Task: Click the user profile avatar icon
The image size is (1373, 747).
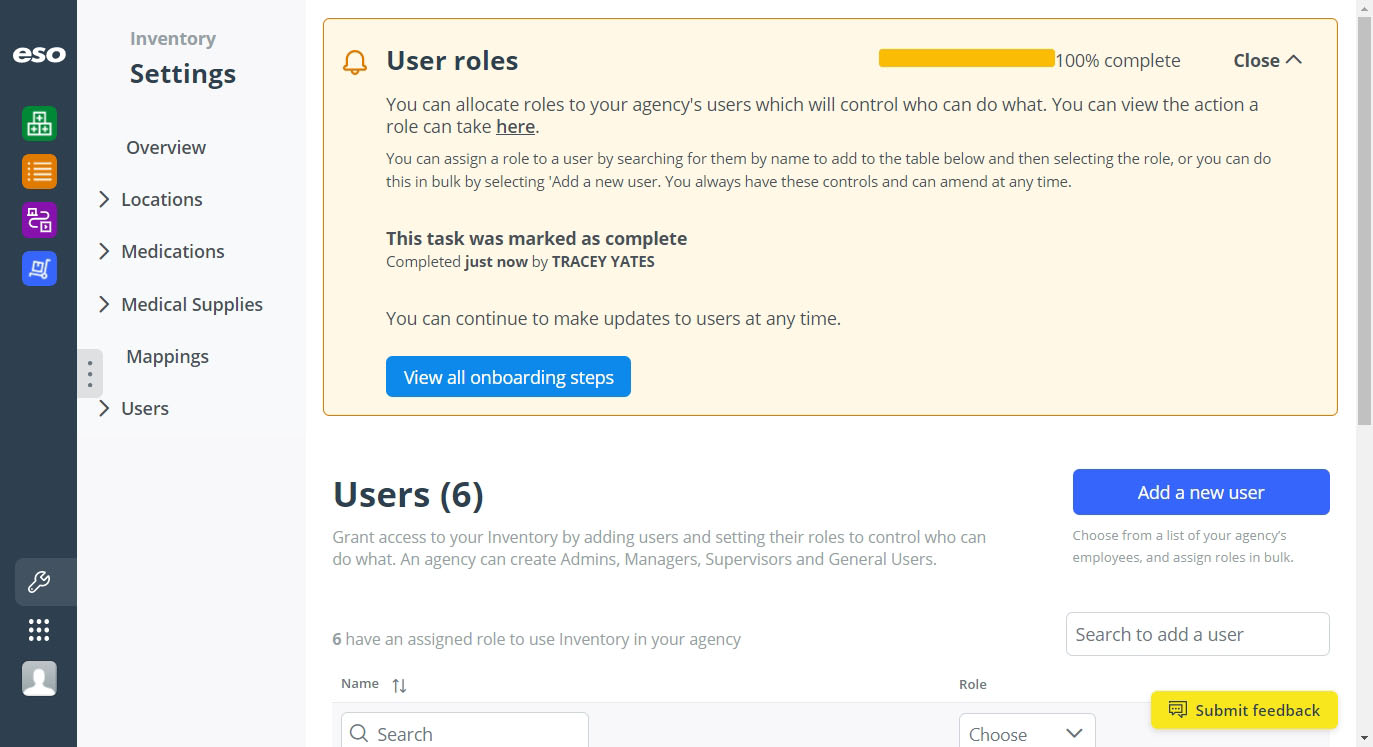Action: pos(39,679)
